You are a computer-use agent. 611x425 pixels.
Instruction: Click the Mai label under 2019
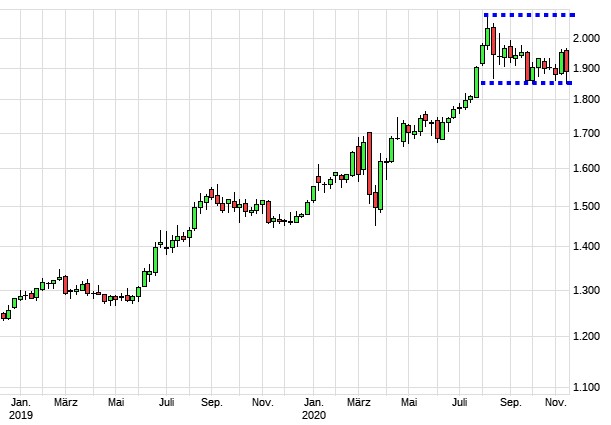pyautogui.click(x=116, y=402)
